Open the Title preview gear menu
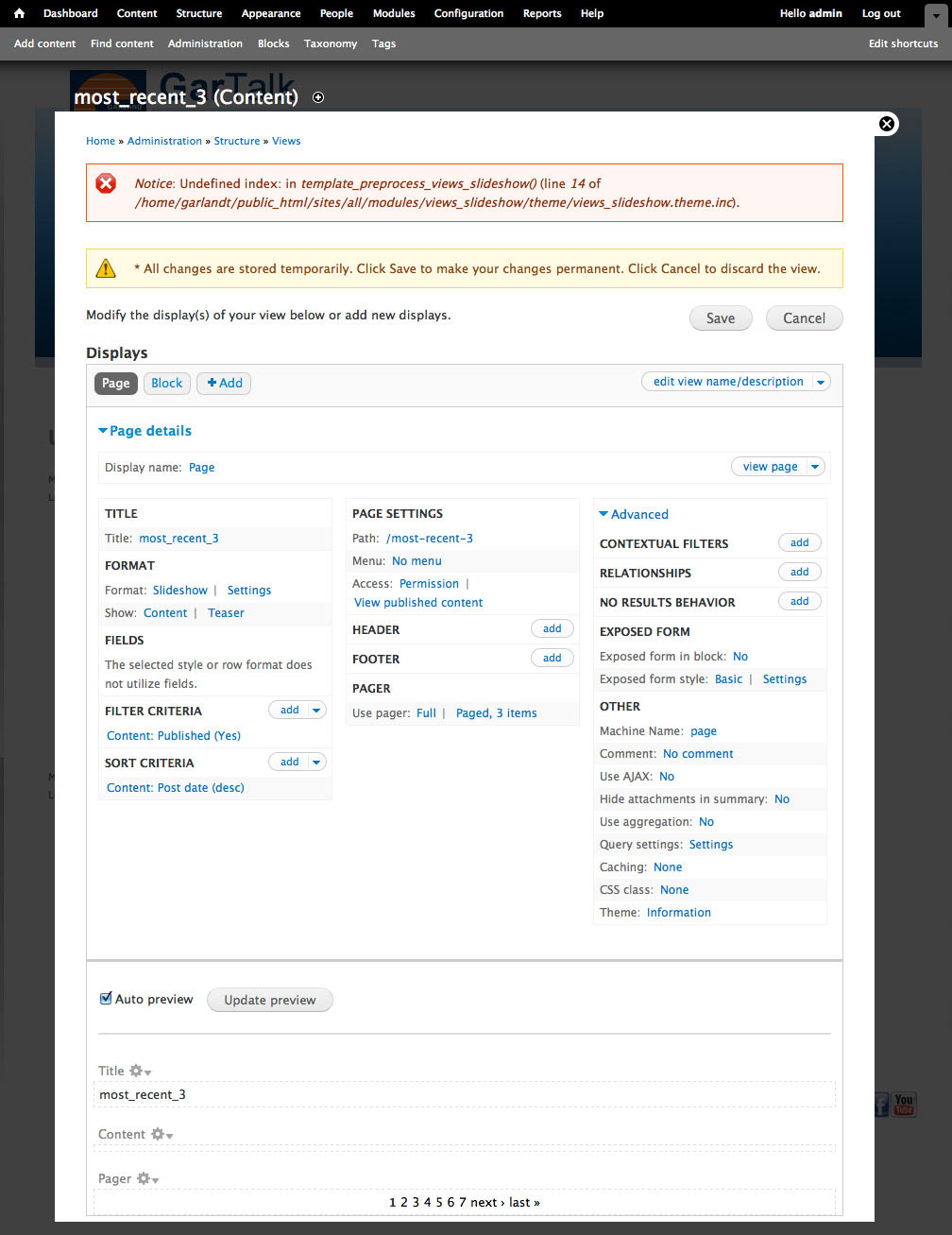952x1235 pixels. point(140,1071)
